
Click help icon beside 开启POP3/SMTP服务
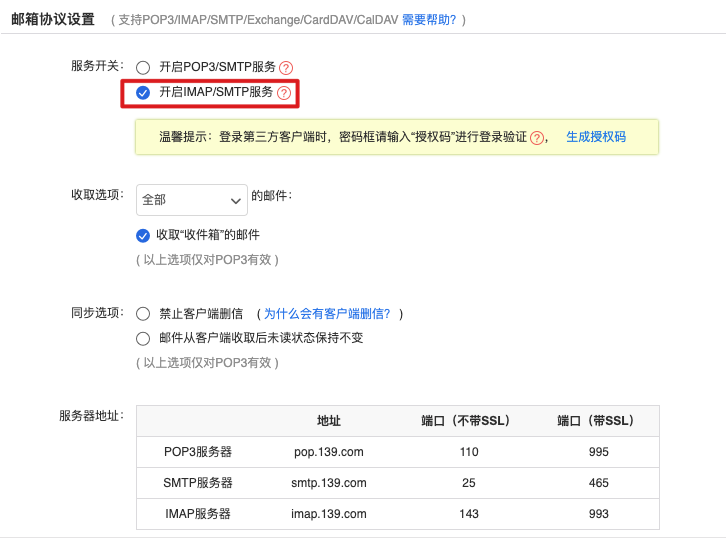click(286, 68)
